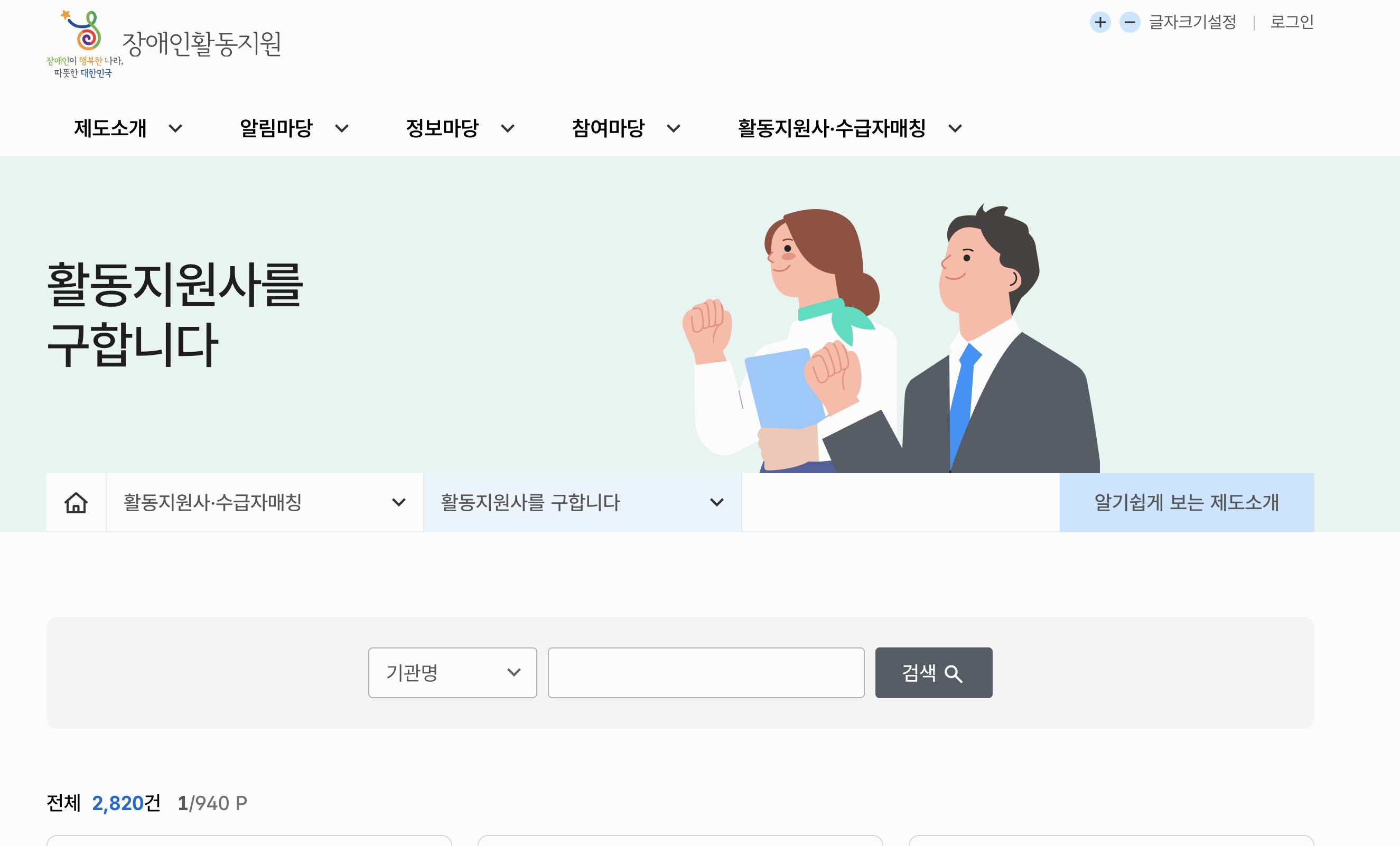Click inside the search keyword input field

click(706, 672)
